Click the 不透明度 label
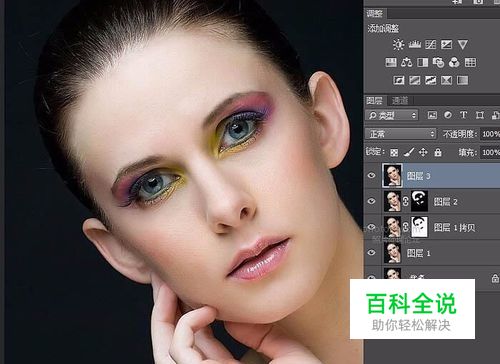 pos(460,134)
